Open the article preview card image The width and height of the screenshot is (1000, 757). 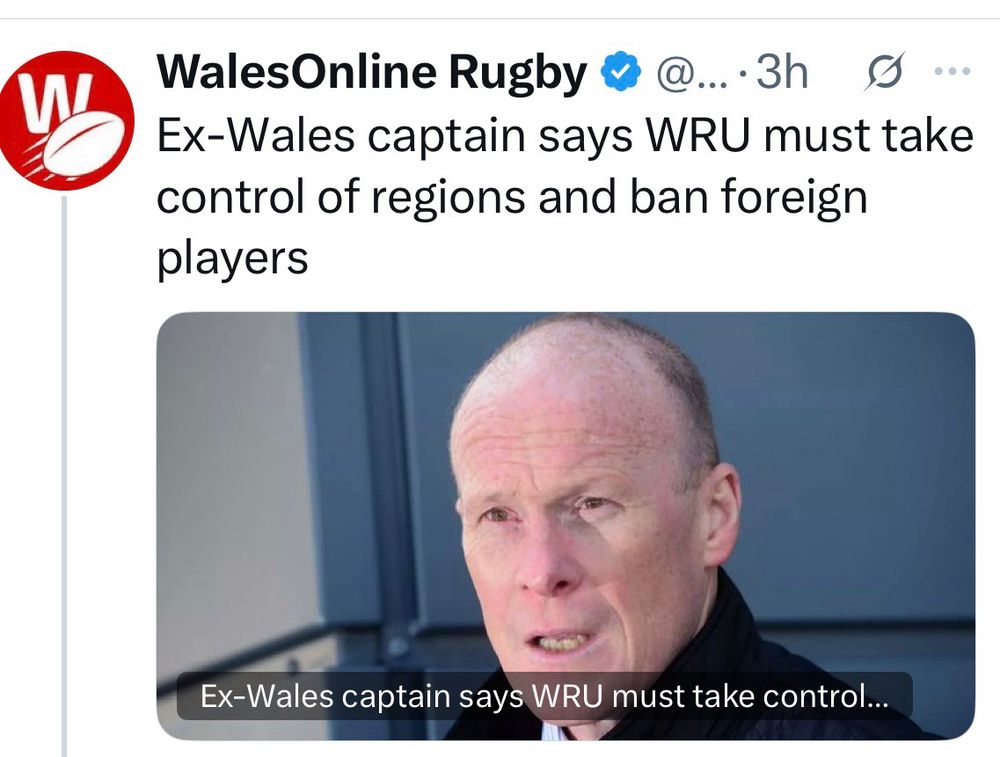coord(565,525)
